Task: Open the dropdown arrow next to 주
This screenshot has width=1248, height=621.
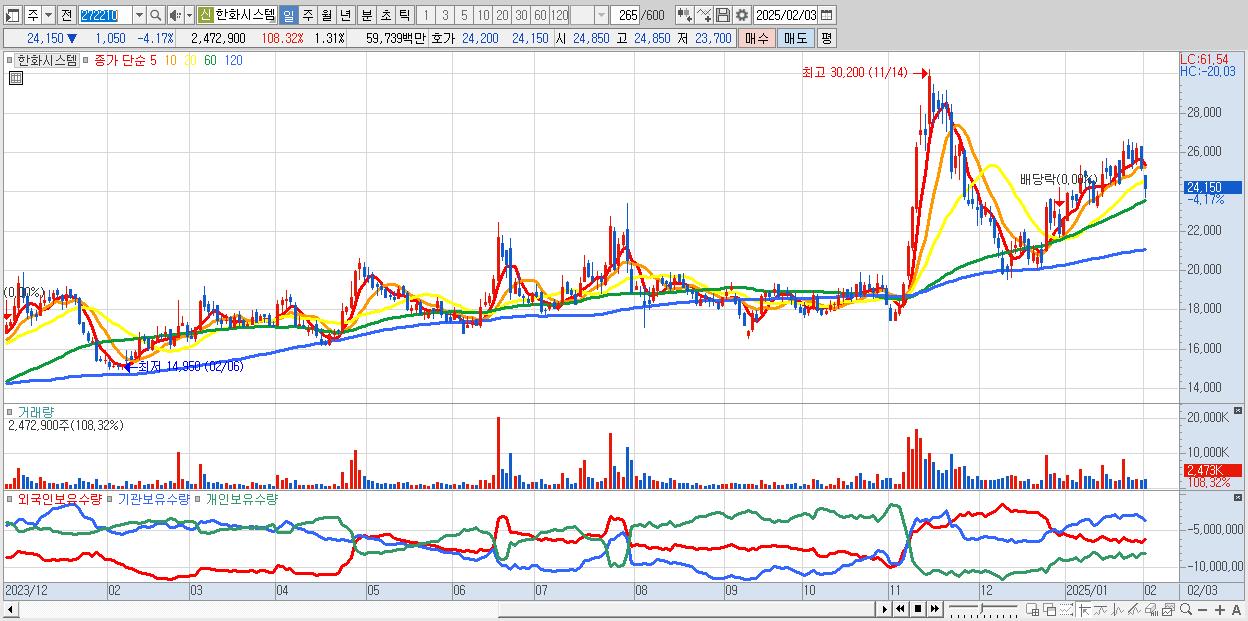Action: tap(48, 15)
